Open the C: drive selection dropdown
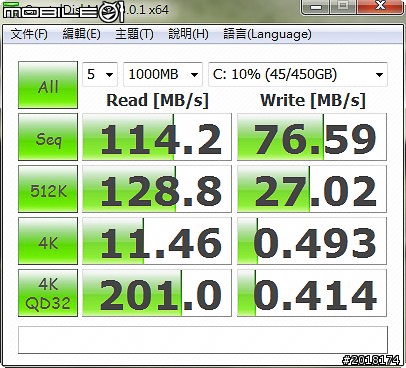The width and height of the screenshot is (406, 368). tap(298, 74)
